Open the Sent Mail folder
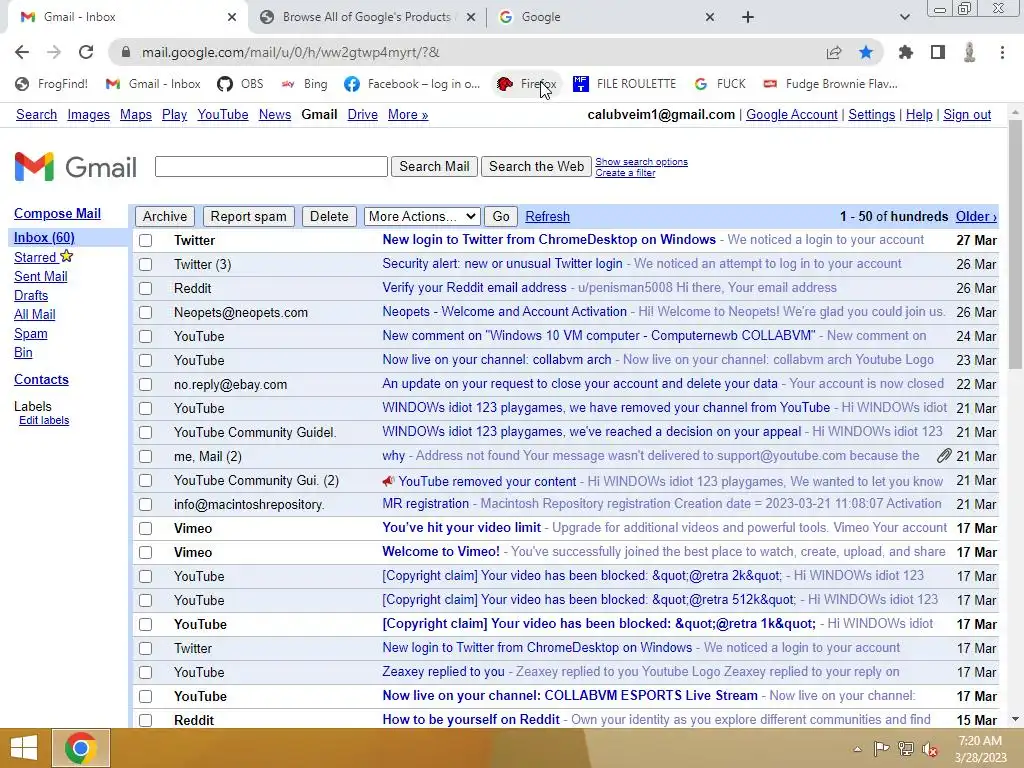The height and width of the screenshot is (768, 1024). click(x=40, y=276)
